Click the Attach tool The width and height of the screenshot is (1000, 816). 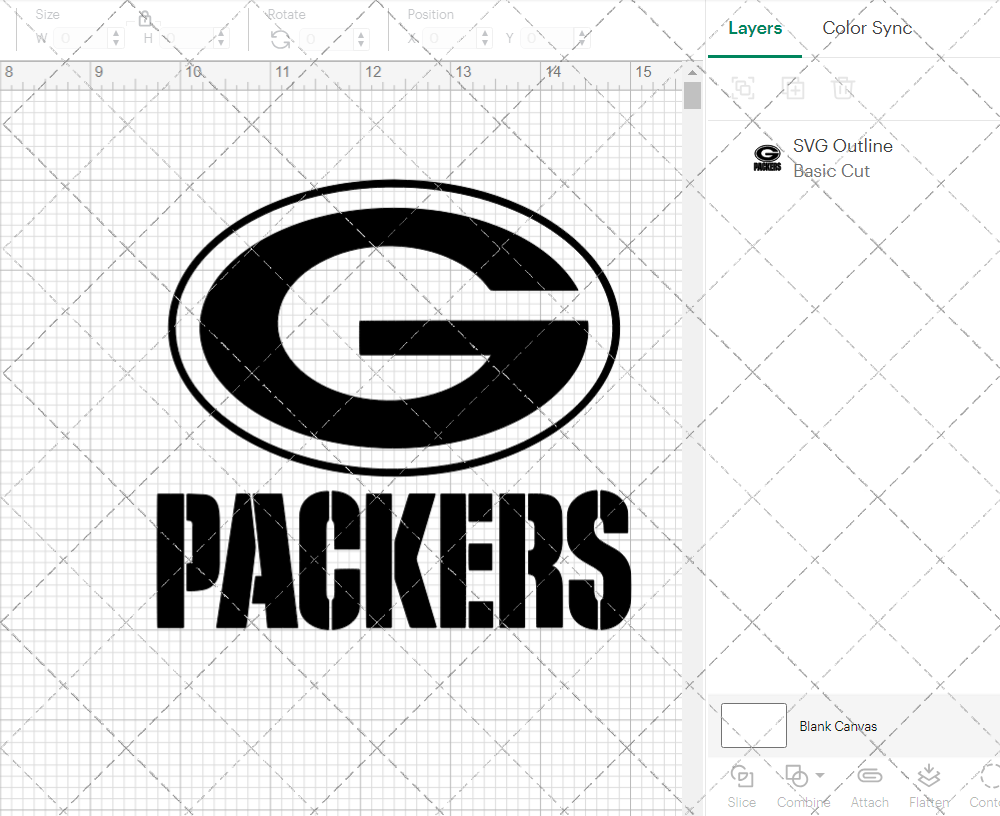click(869, 786)
